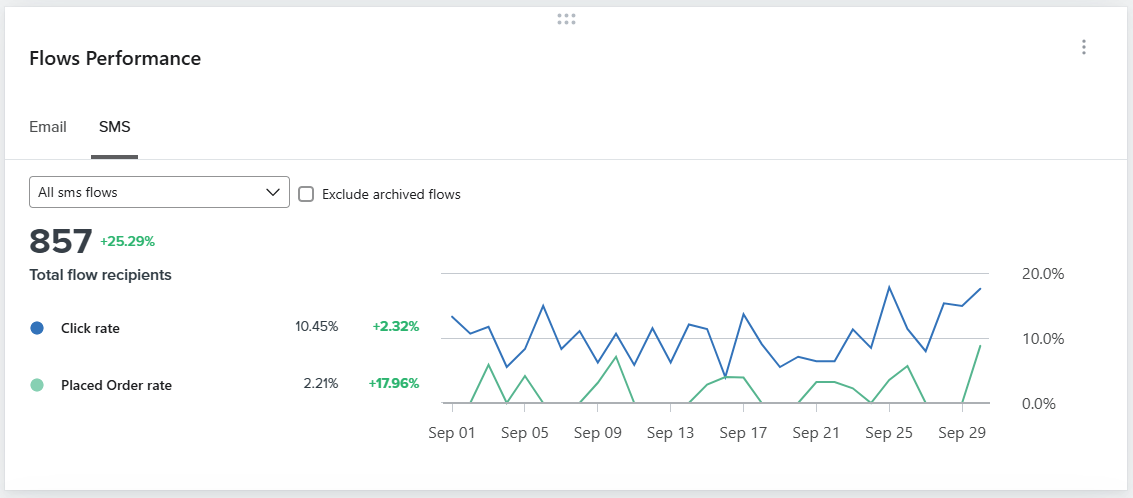Click the Sep 13 axis label
Screen dimensions: 1133x498
point(671,433)
